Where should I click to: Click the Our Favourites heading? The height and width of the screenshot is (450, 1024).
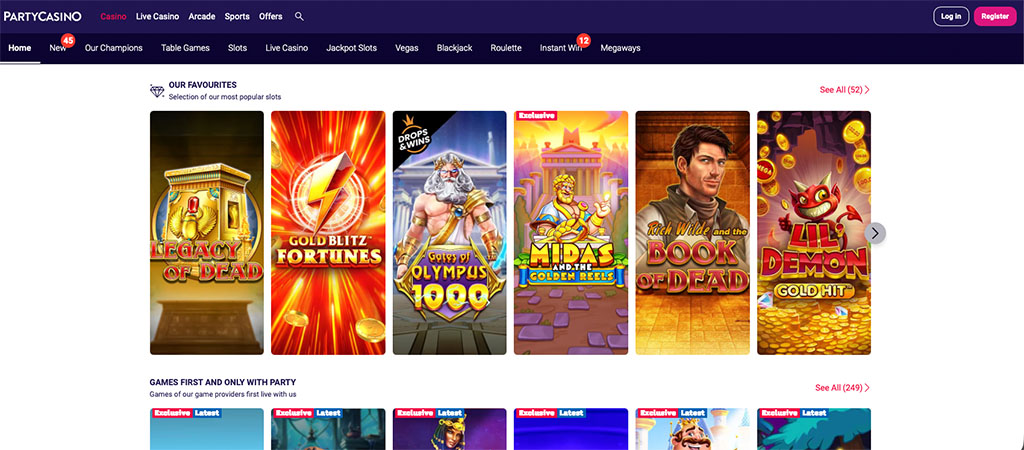(202, 85)
